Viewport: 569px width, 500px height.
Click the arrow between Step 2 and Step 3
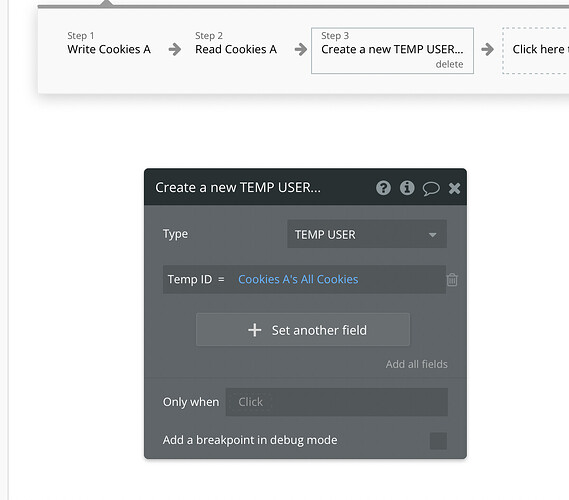pyautogui.click(x=301, y=49)
